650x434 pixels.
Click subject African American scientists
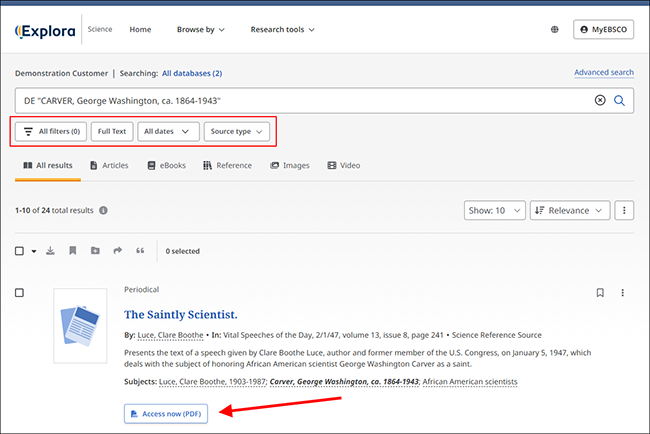(470, 381)
